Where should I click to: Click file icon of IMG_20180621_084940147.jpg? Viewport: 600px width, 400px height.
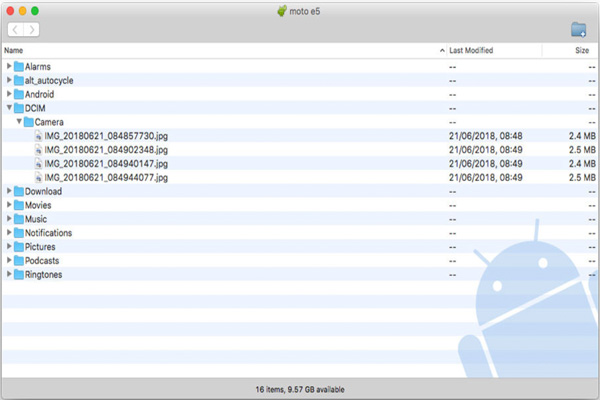point(38,163)
